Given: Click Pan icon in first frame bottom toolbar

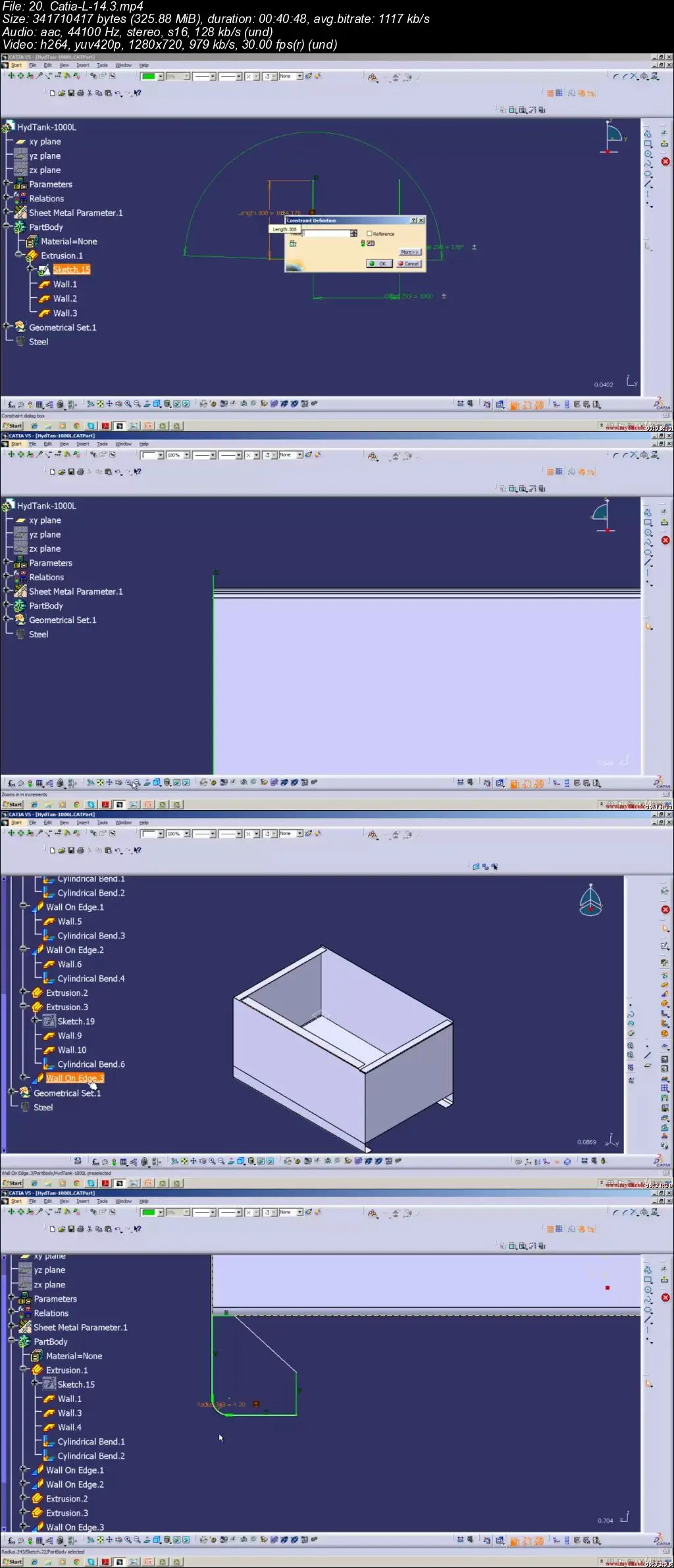Looking at the screenshot, I should [x=109, y=404].
